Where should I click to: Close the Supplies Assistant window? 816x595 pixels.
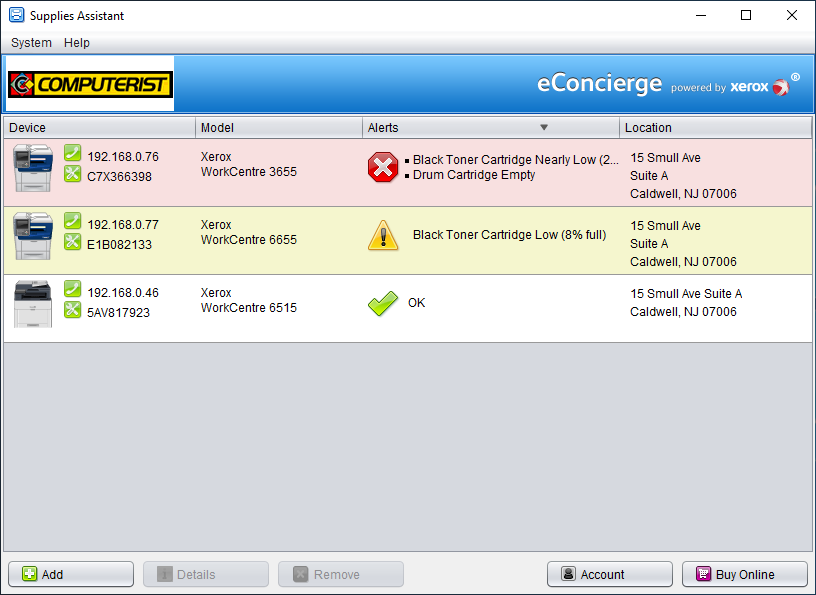click(792, 15)
